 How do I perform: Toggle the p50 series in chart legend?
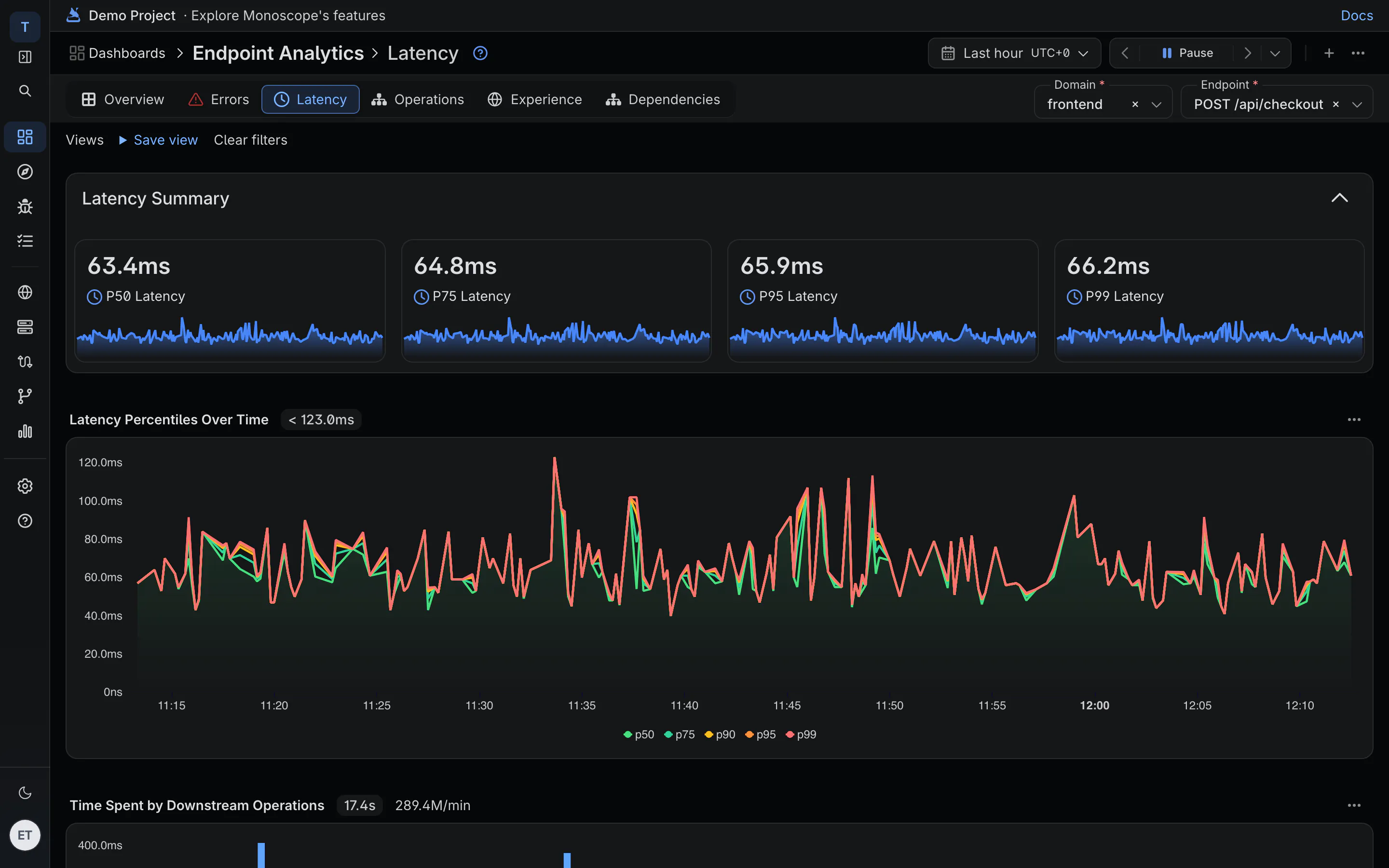(x=639, y=734)
